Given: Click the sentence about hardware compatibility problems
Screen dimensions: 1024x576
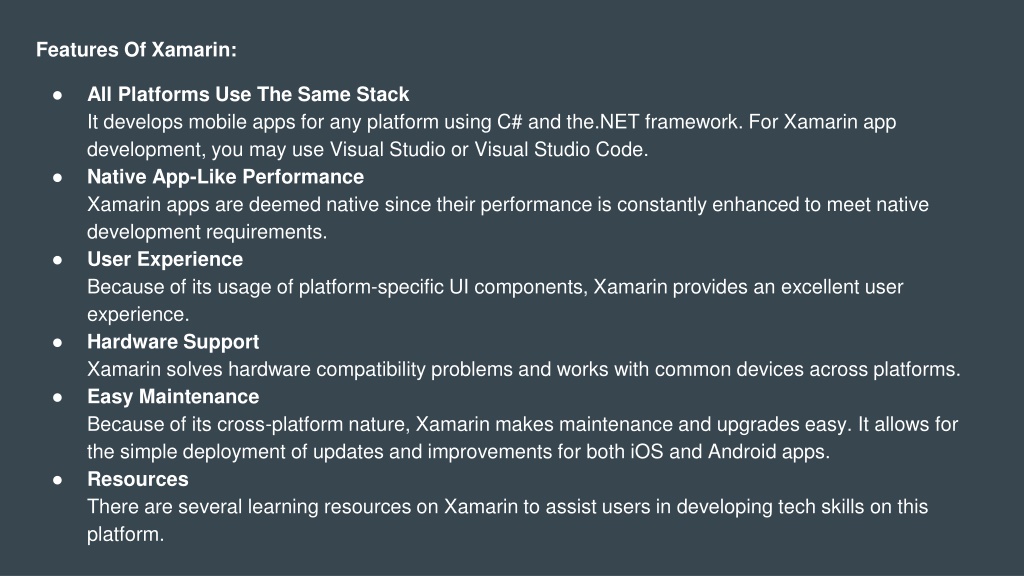Looking at the screenshot, I should point(524,369).
